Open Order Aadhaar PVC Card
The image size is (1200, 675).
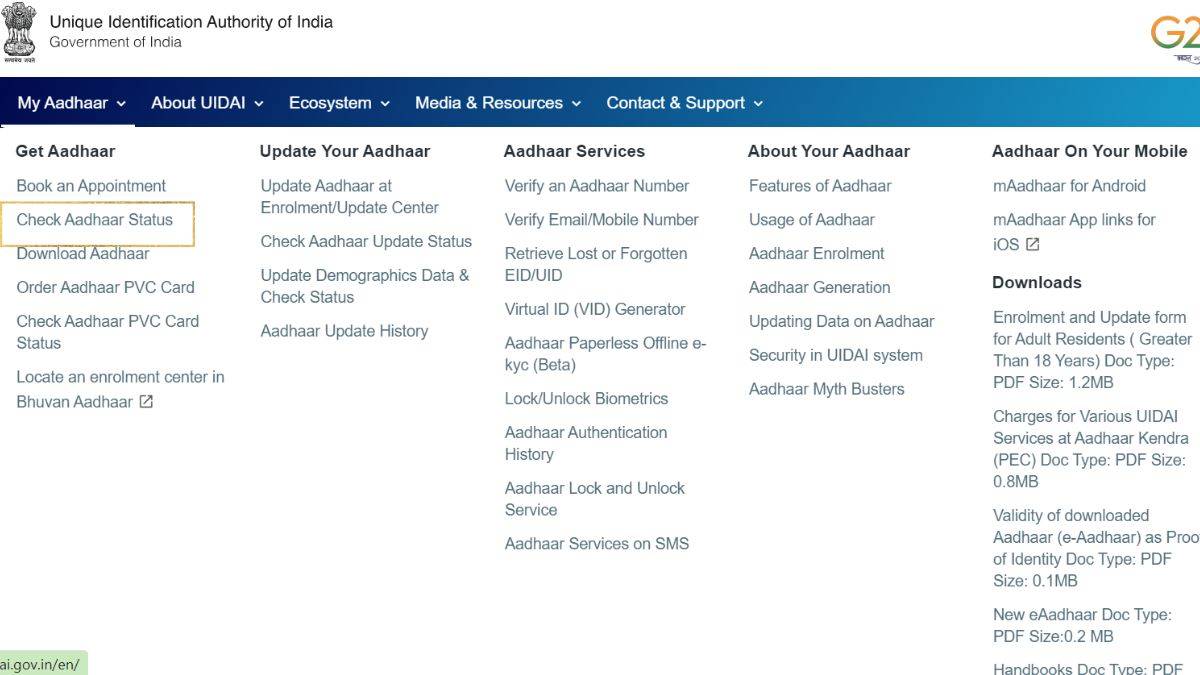coord(105,287)
